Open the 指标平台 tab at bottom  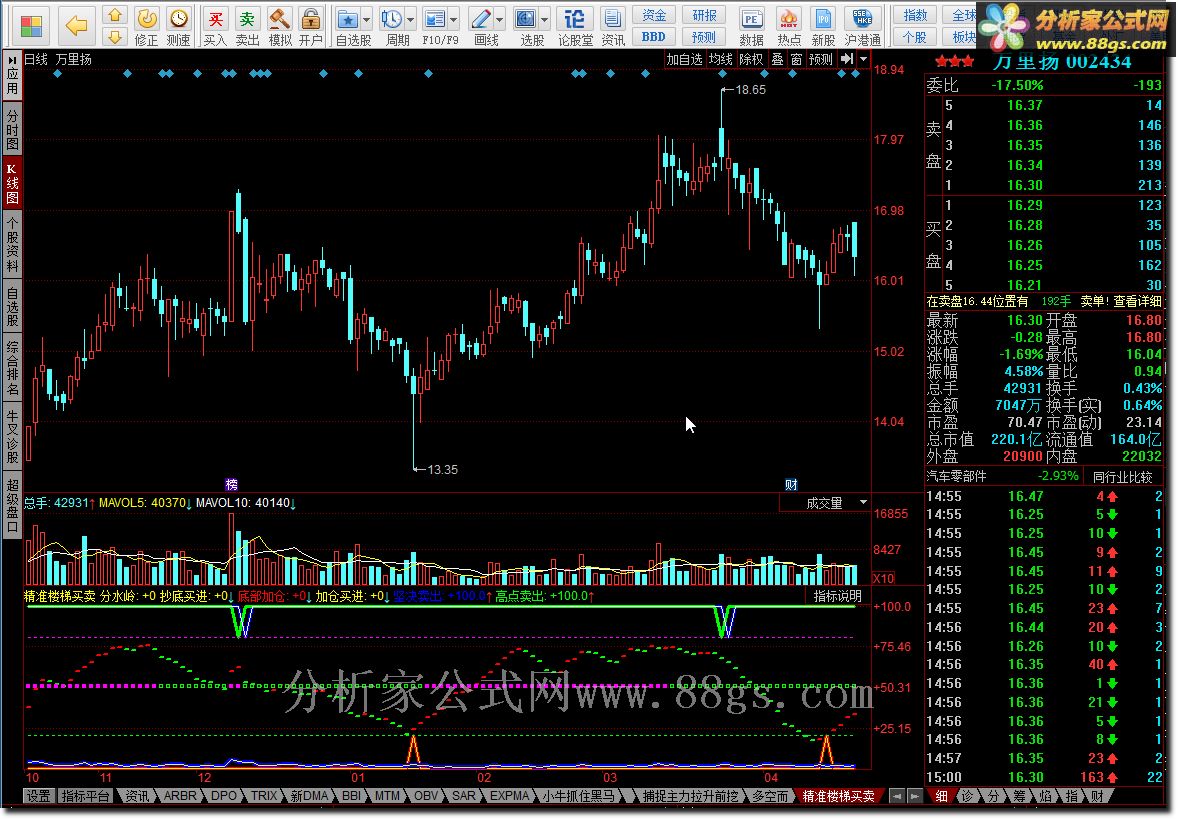pyautogui.click(x=85, y=796)
